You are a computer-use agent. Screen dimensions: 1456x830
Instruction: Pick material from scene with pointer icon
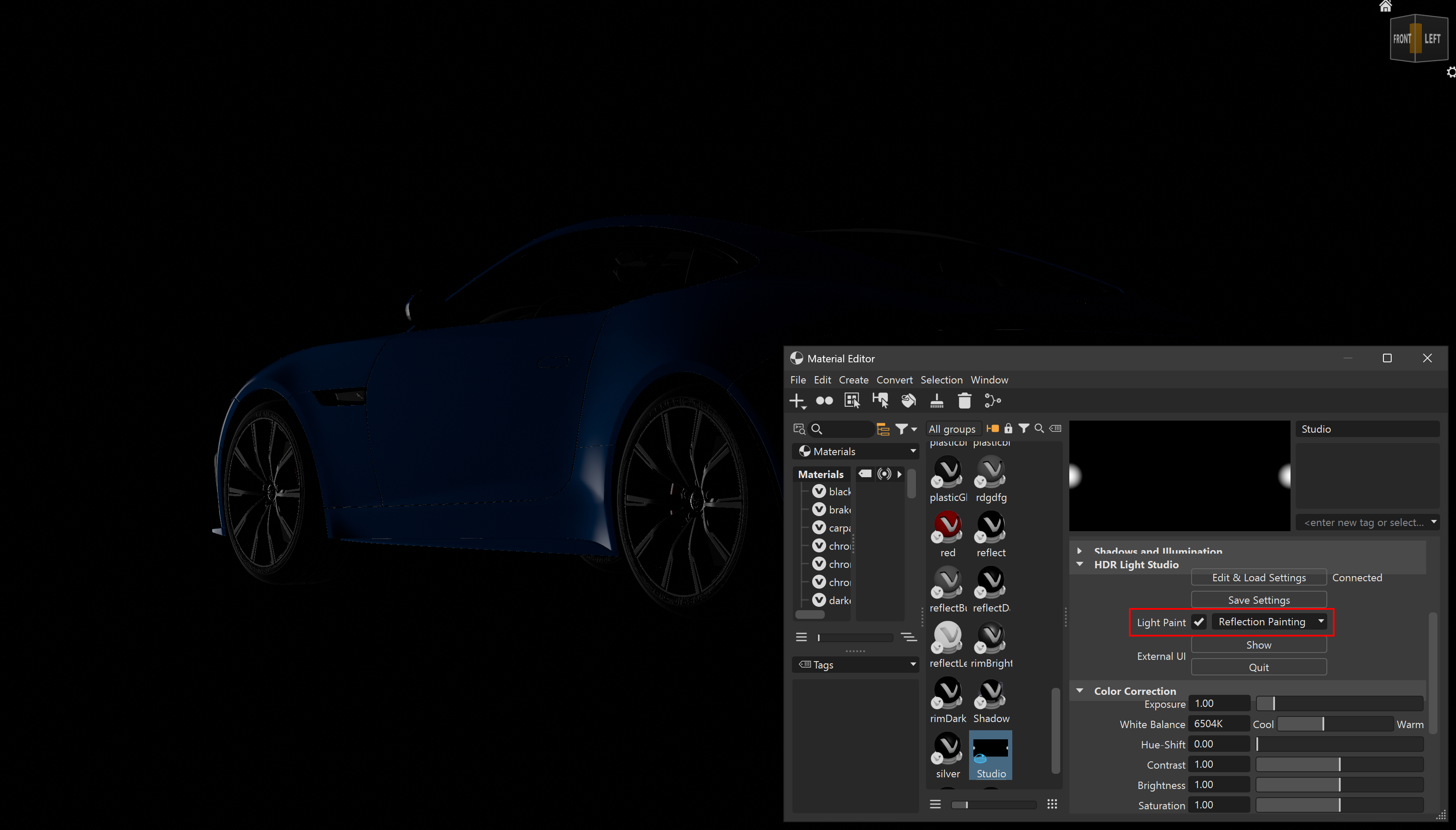881,400
